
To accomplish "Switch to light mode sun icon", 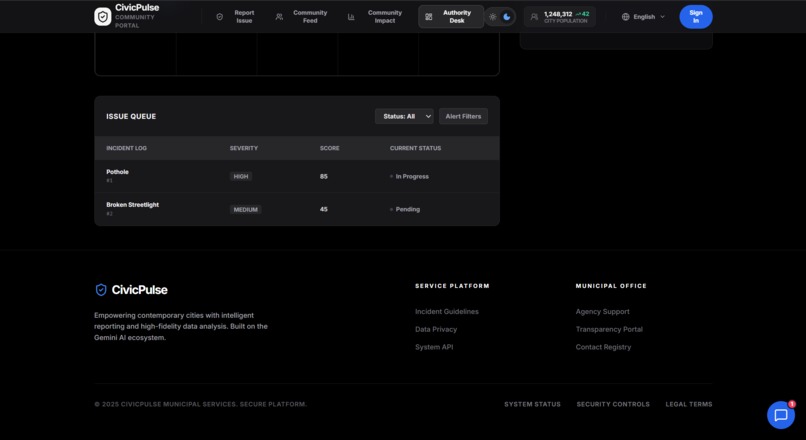I will coord(493,17).
